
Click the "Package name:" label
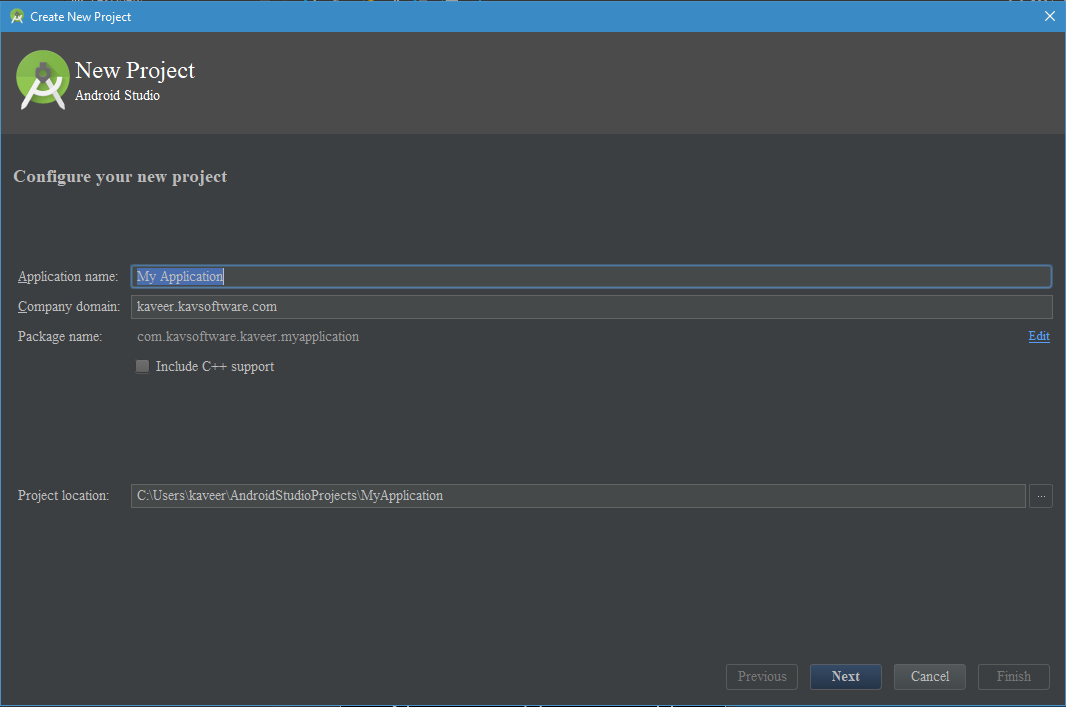(x=60, y=337)
